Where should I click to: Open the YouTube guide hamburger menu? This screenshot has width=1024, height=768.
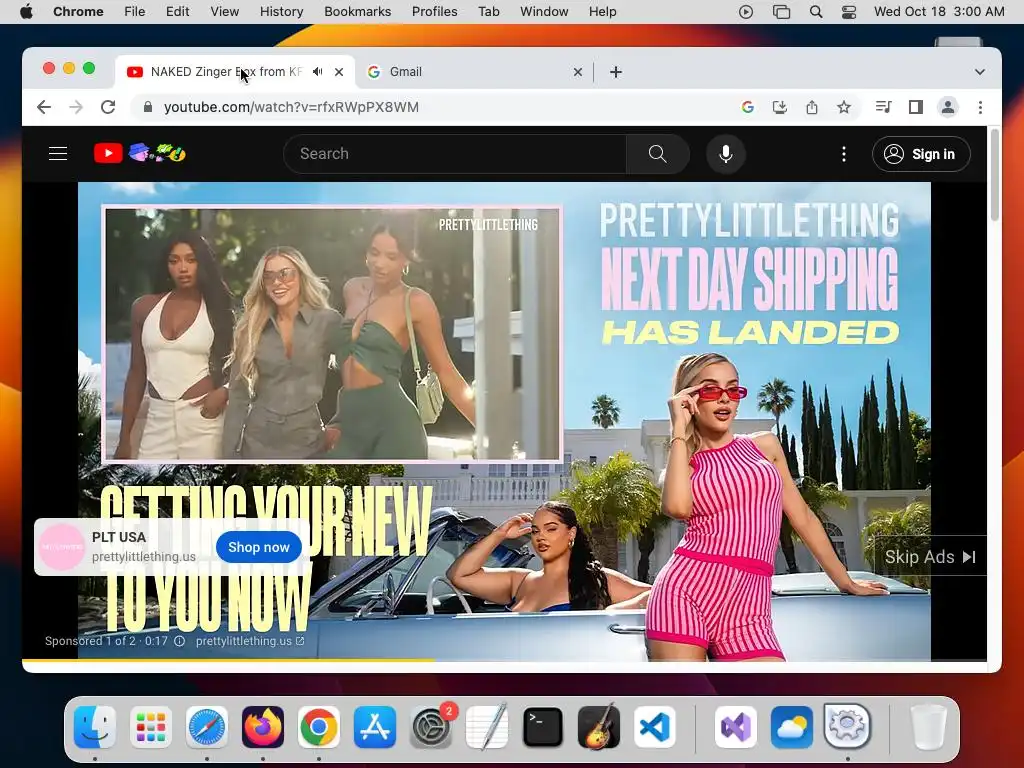tap(58, 153)
